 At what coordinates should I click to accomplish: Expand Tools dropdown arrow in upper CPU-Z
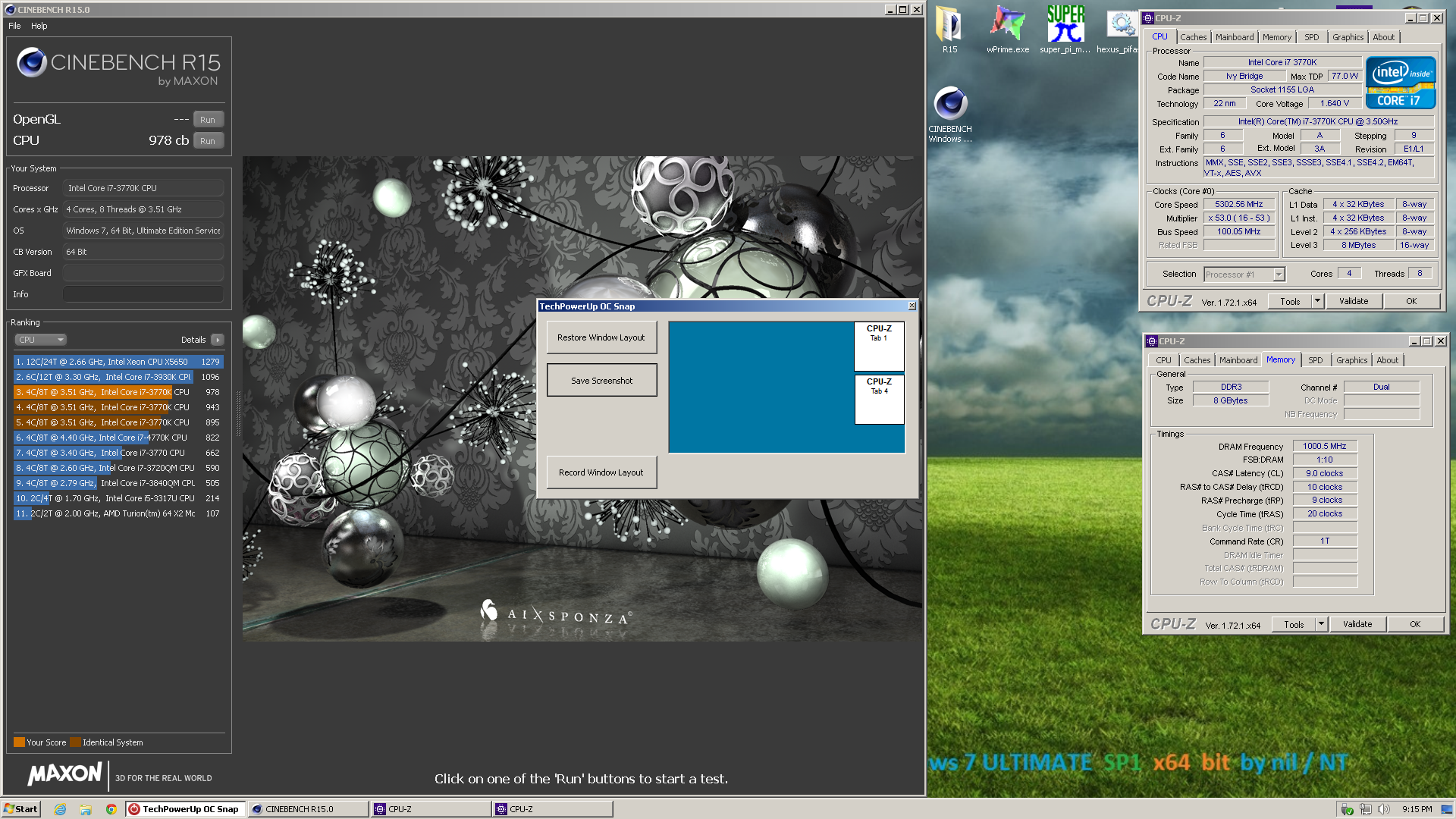tap(1317, 301)
